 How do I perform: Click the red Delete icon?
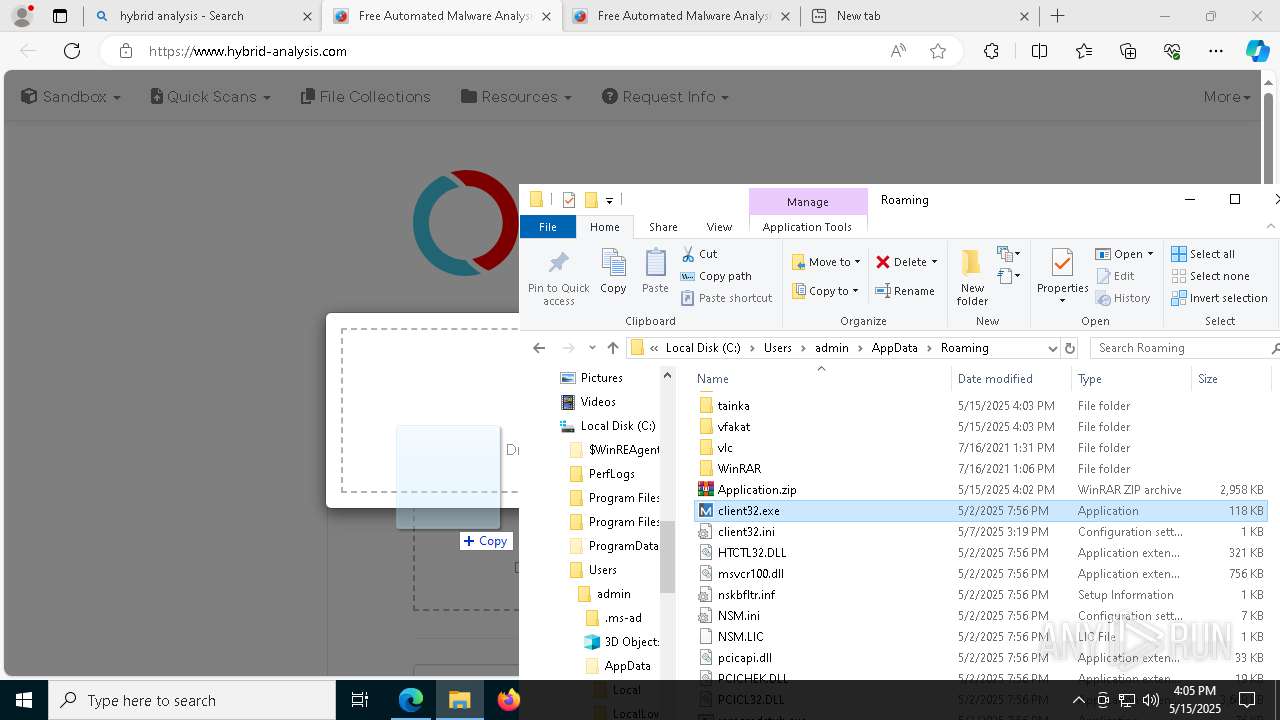pyautogui.click(x=883, y=262)
